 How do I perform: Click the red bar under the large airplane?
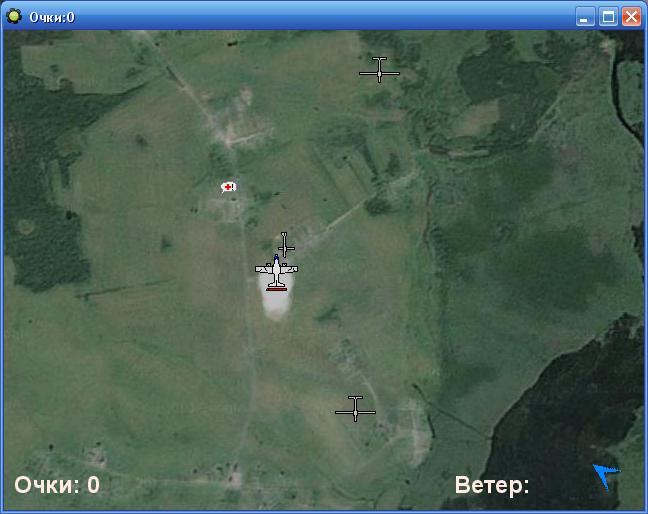277,288
